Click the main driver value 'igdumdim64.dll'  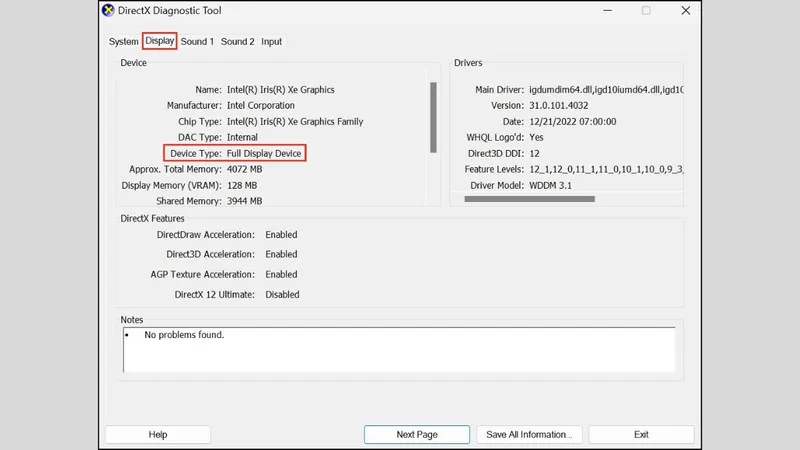point(560,89)
